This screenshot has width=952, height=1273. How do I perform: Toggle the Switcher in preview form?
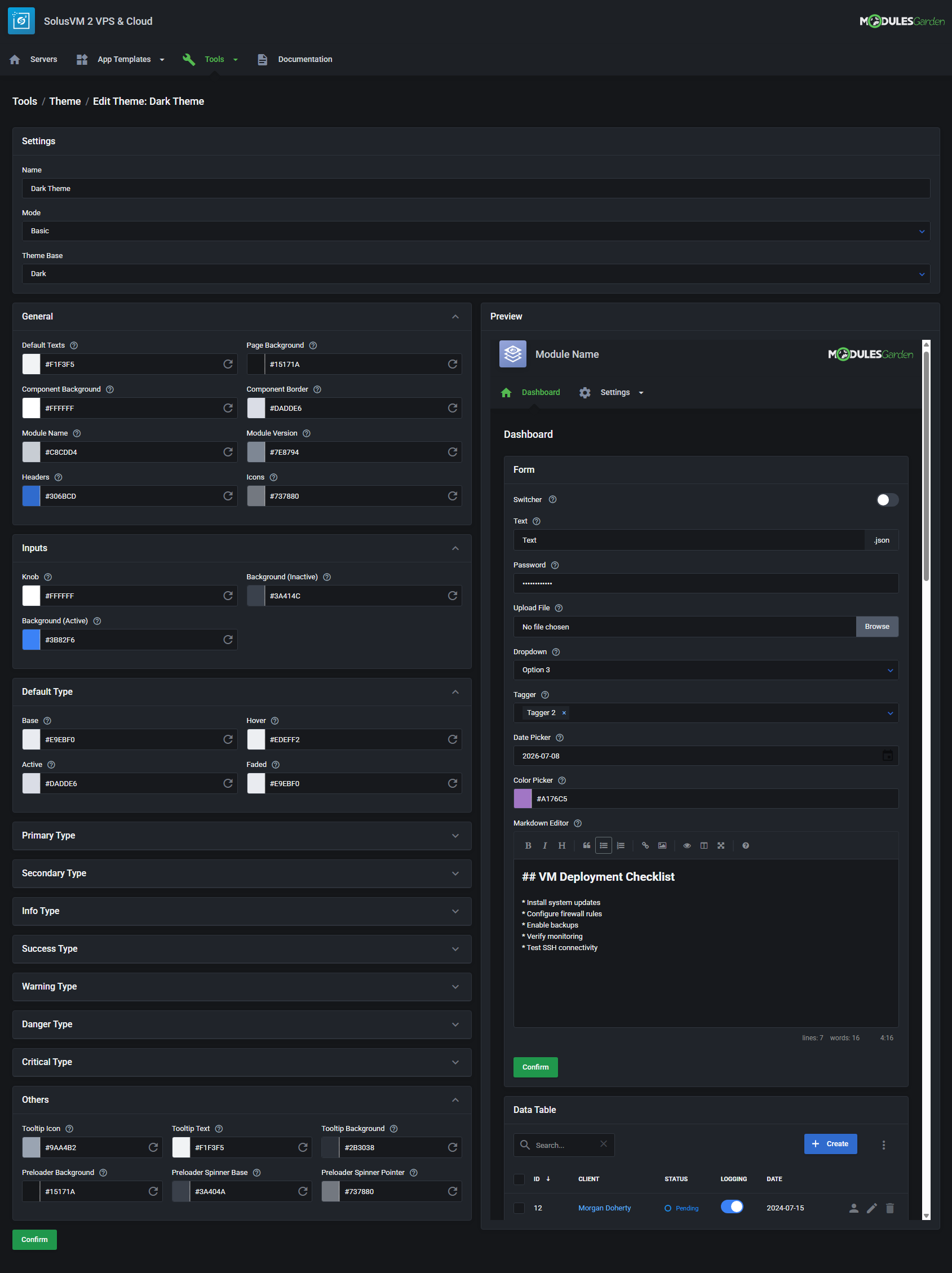coord(887,499)
